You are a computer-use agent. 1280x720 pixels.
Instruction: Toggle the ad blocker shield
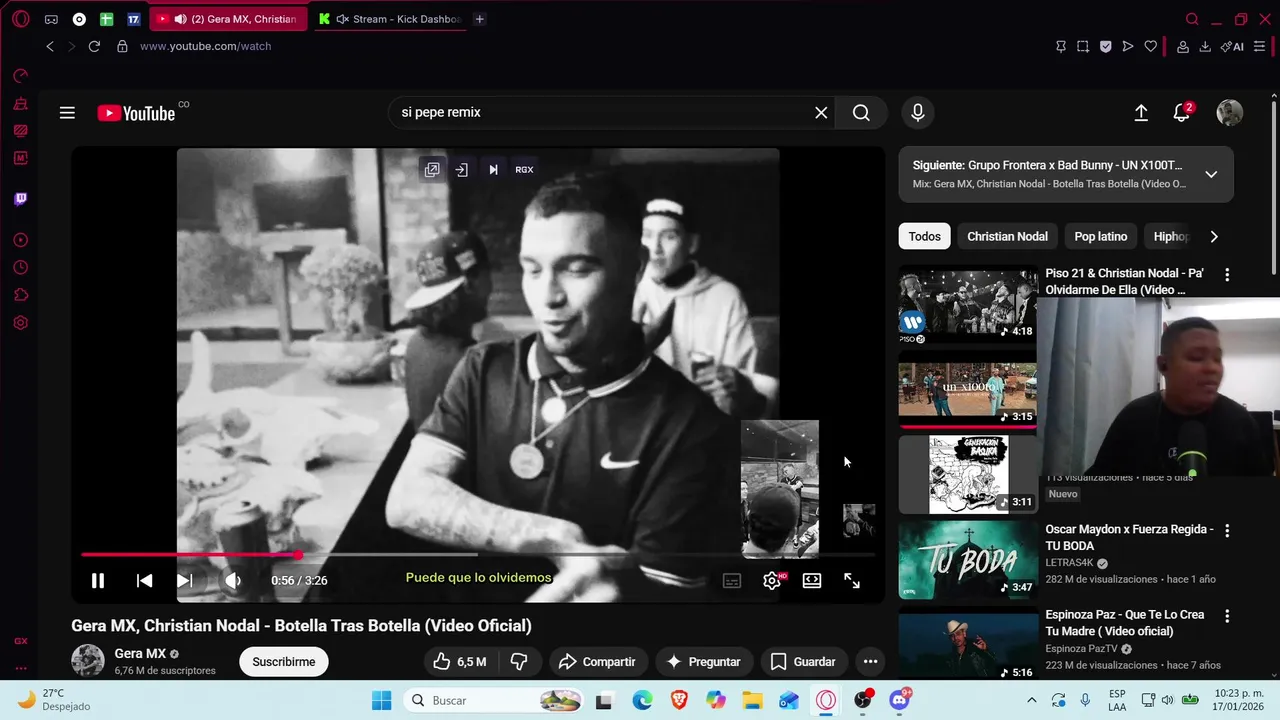coord(1105,46)
